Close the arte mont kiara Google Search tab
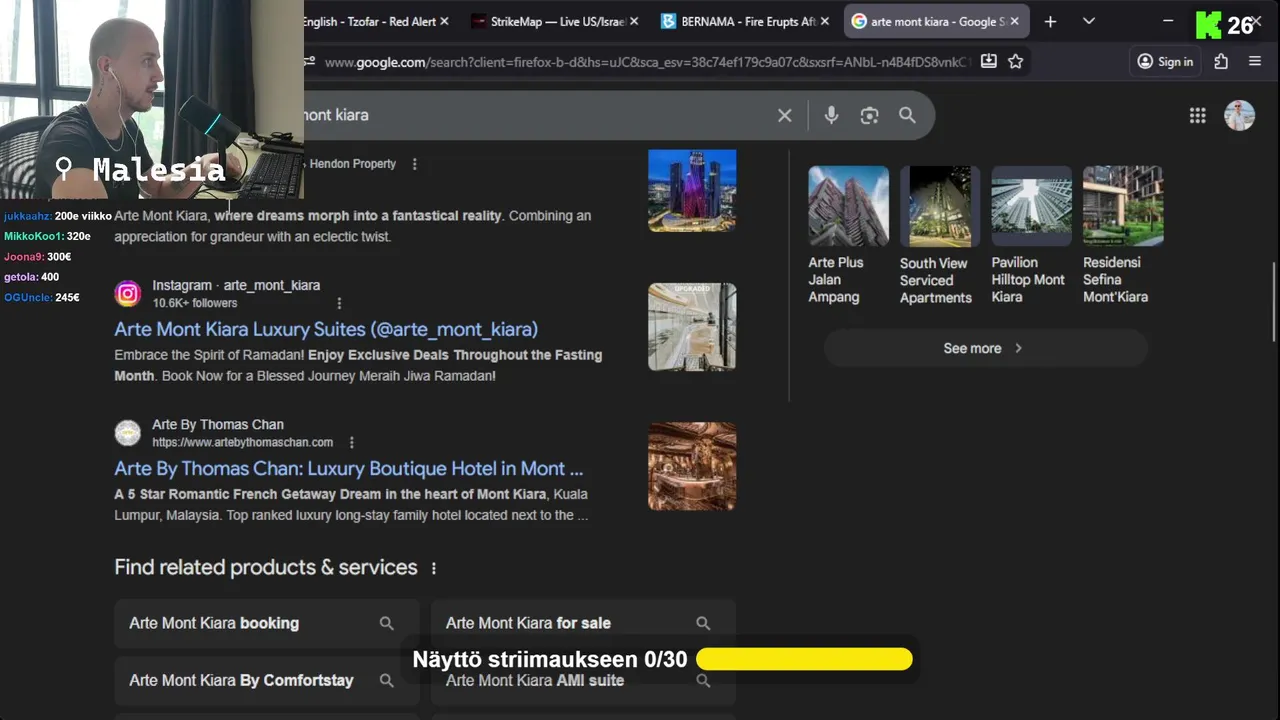1280x720 pixels. pos(1014,21)
